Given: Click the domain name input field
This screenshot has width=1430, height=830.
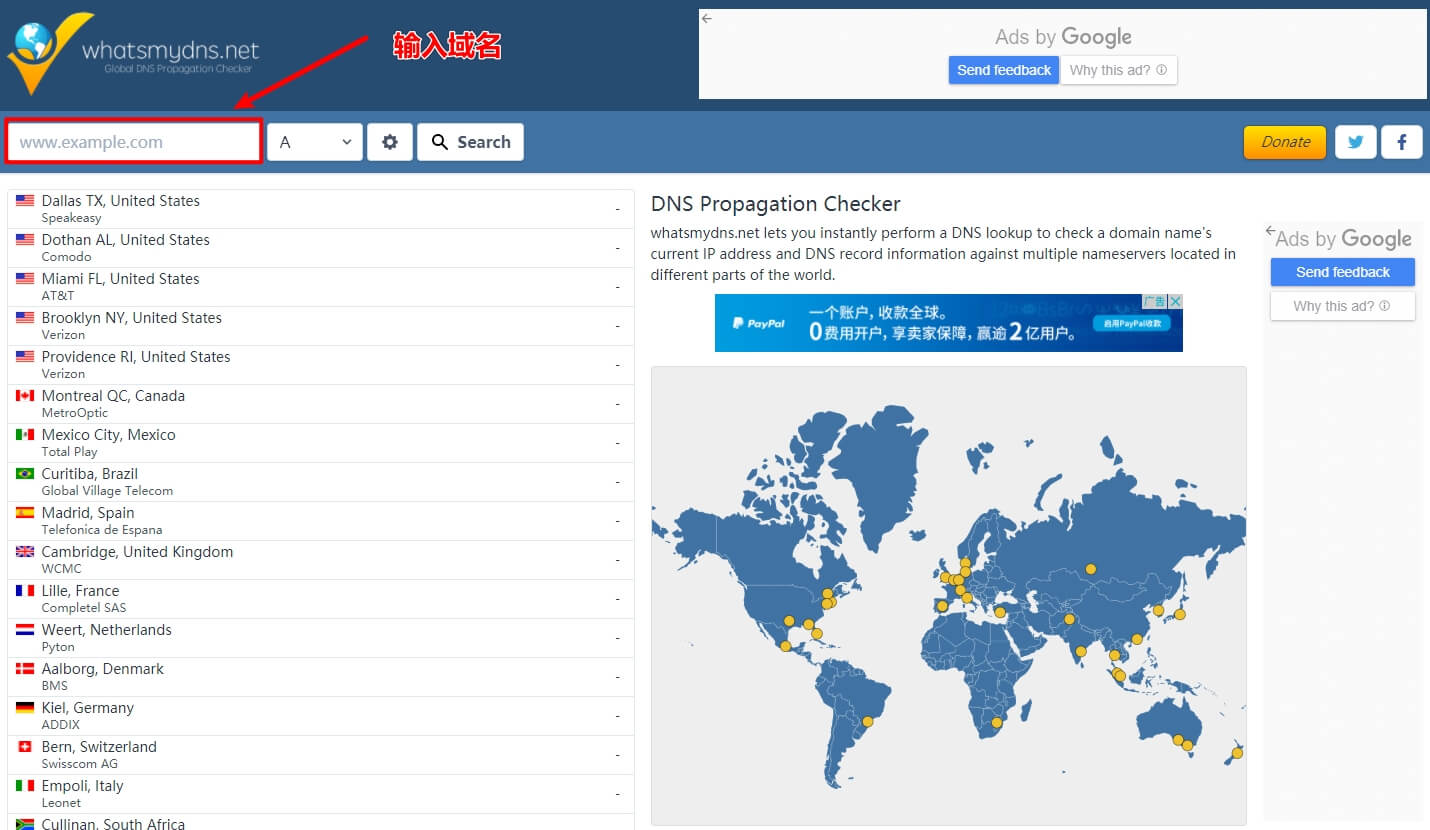Looking at the screenshot, I should [x=134, y=142].
